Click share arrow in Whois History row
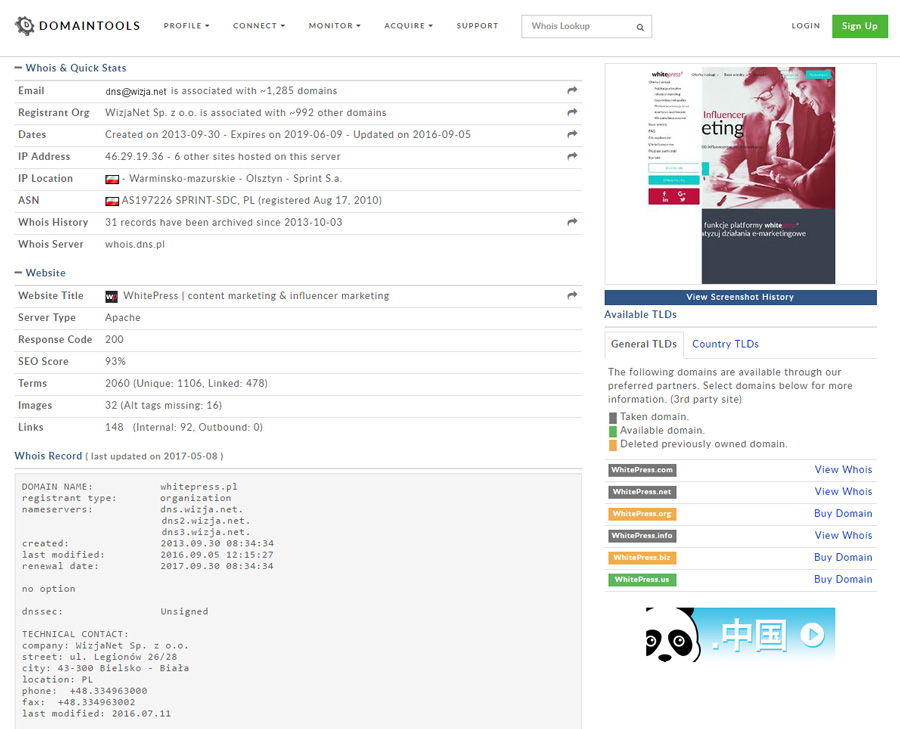This screenshot has height=729, width=900. [x=572, y=223]
